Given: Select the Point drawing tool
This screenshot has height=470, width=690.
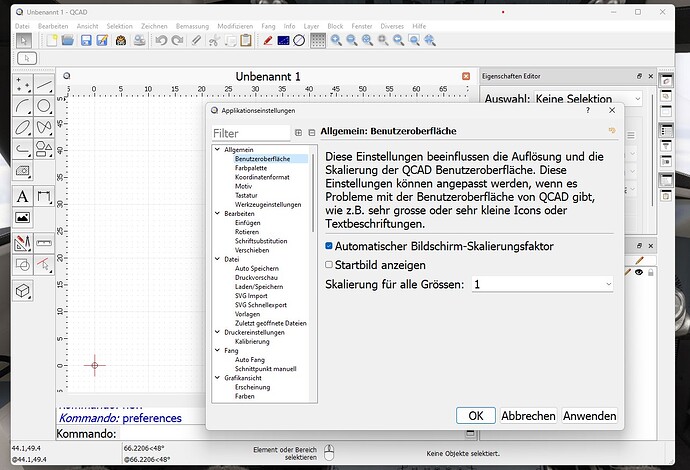Looking at the screenshot, I should [22, 84].
